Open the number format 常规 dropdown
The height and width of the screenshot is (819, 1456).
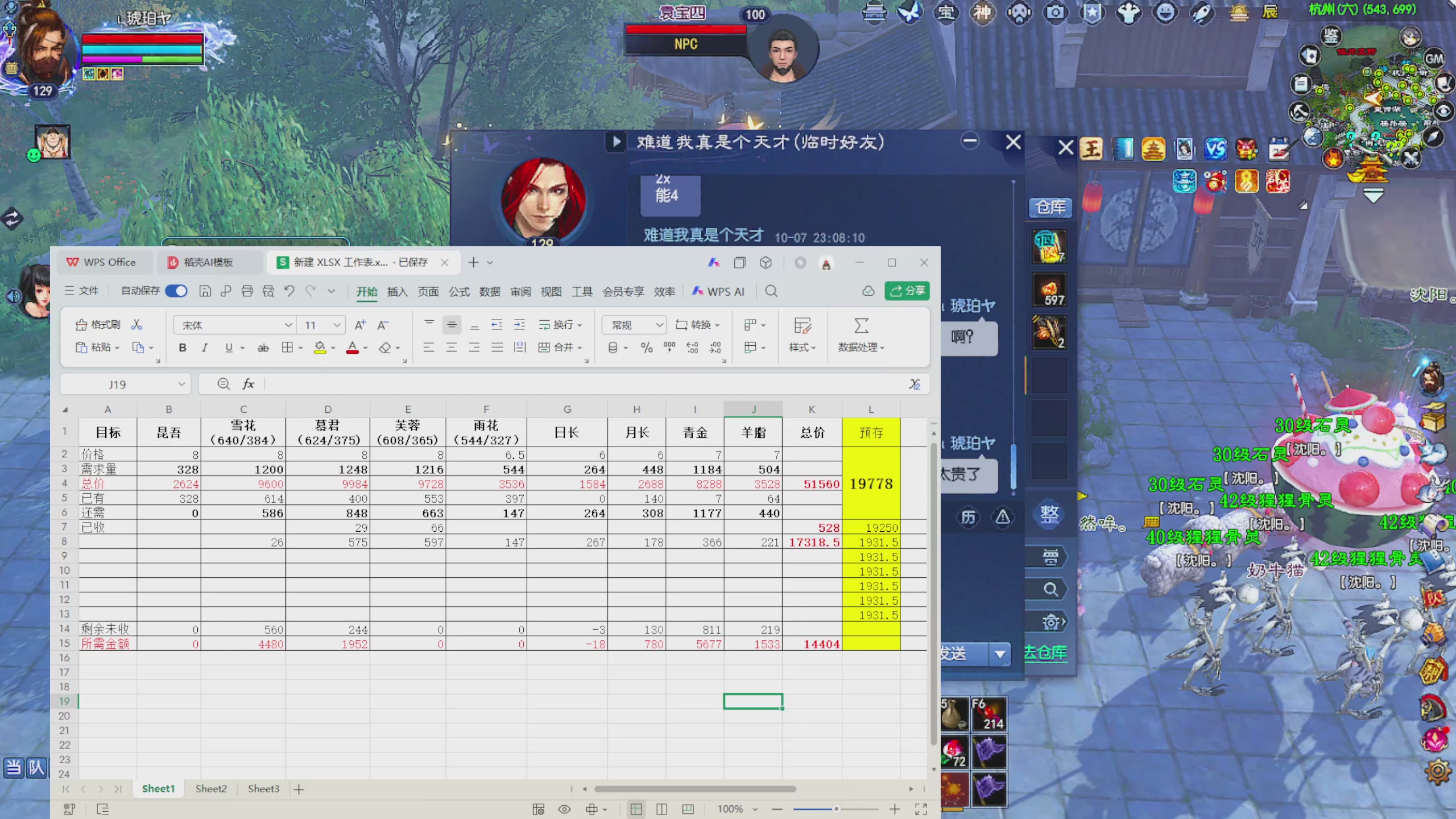659,325
